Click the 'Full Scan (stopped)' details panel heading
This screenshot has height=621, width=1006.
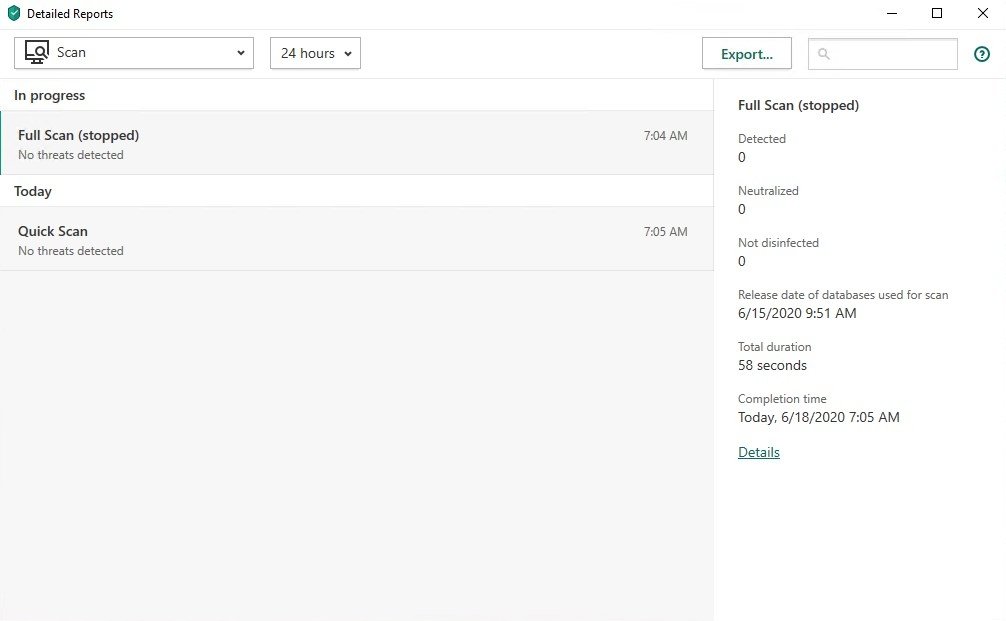pos(798,105)
